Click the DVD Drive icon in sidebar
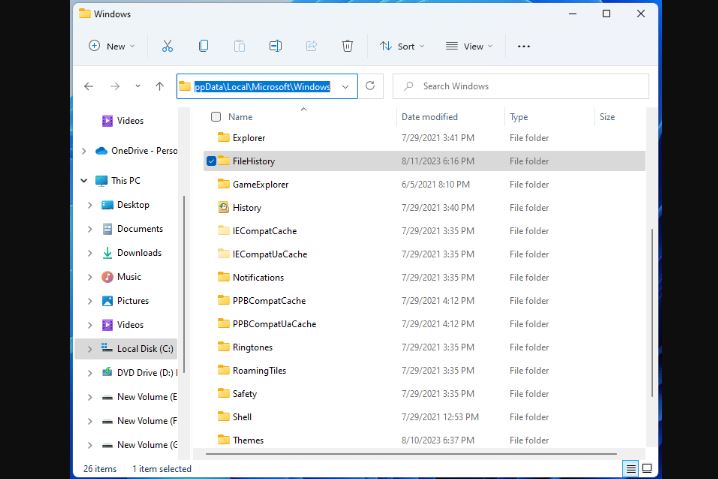This screenshot has width=718, height=479. [x=107, y=372]
